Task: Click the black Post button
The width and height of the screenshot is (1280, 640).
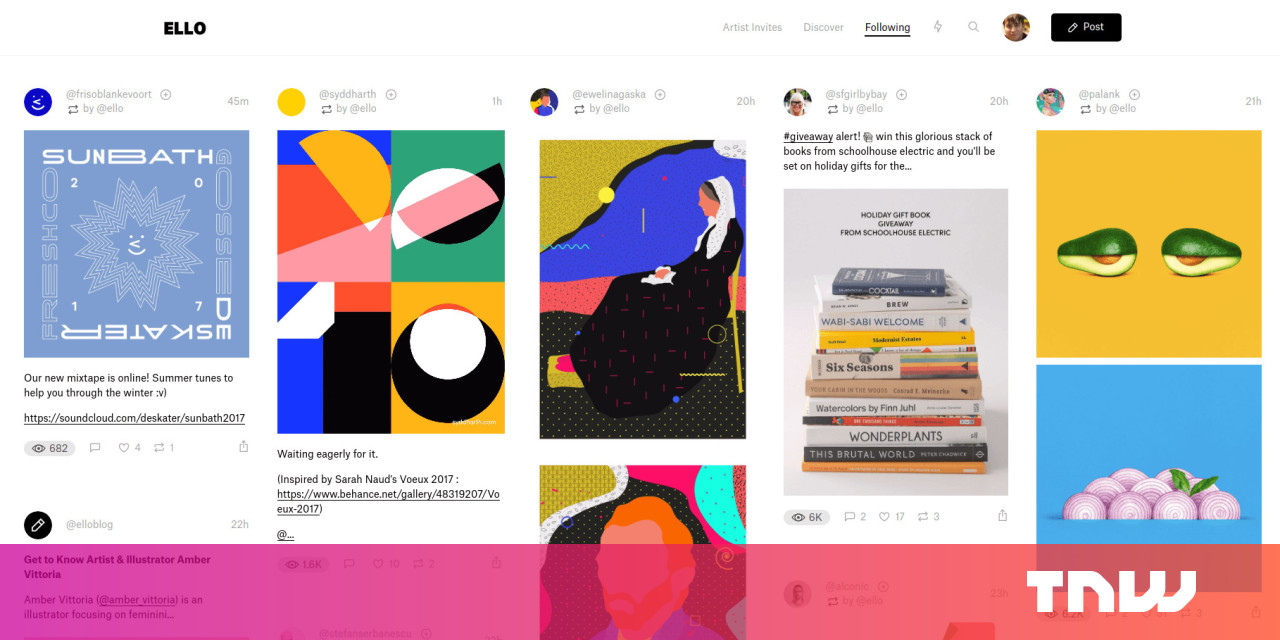Action: 1086,27
